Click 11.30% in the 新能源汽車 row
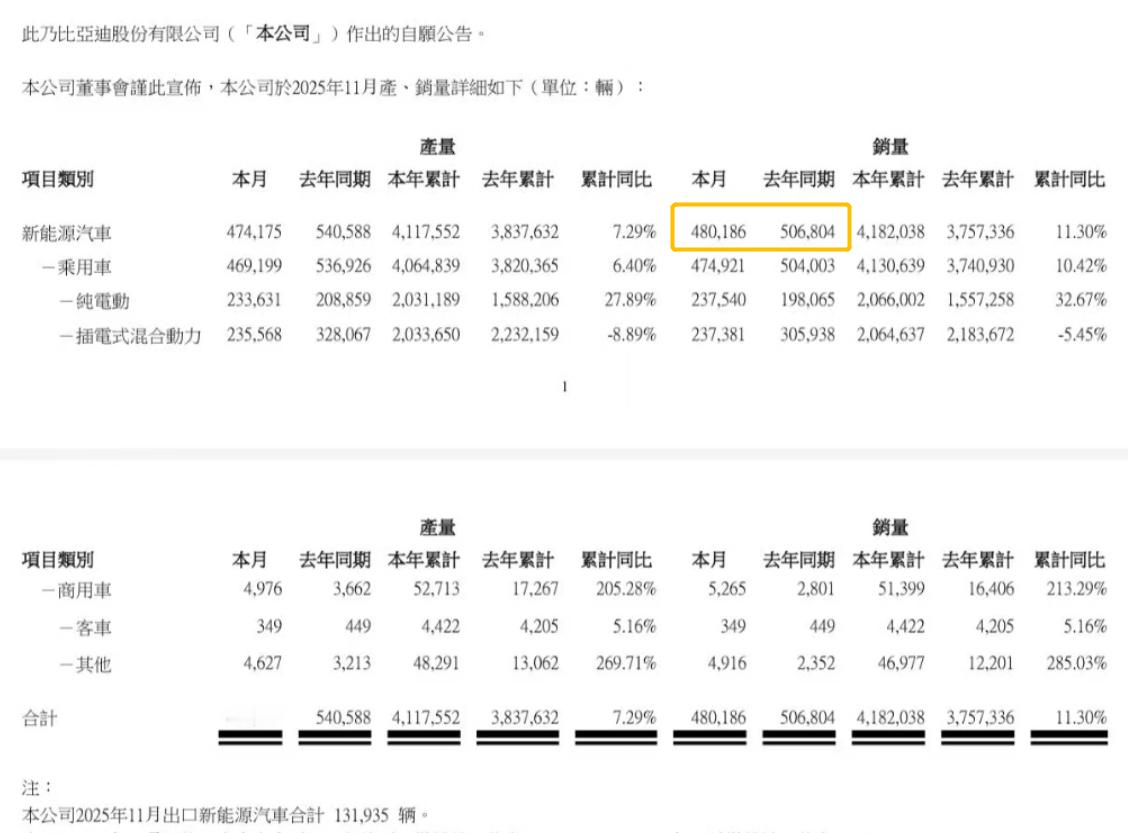 click(x=1081, y=232)
